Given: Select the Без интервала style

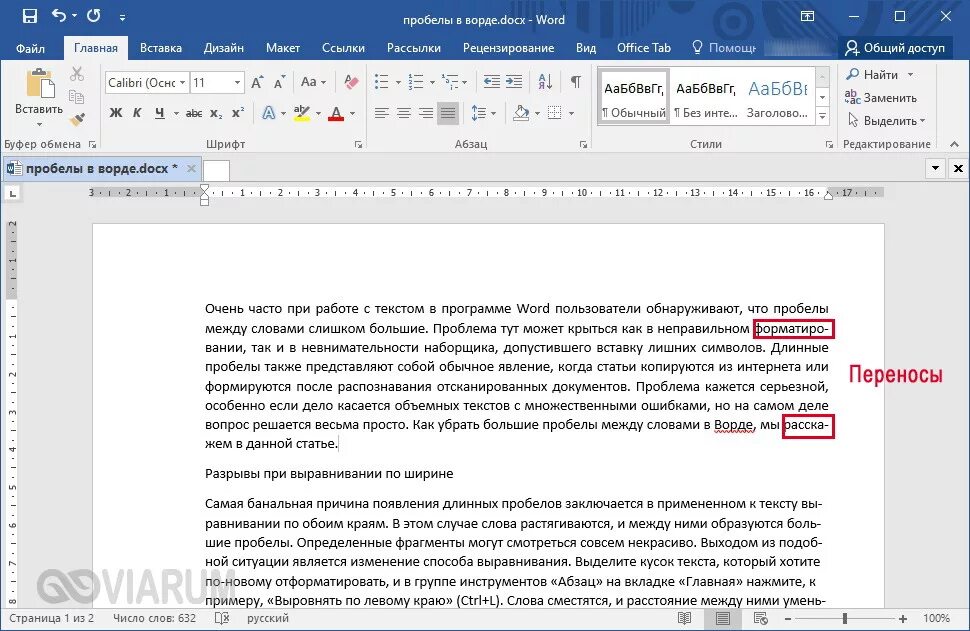Looking at the screenshot, I should click(706, 98).
